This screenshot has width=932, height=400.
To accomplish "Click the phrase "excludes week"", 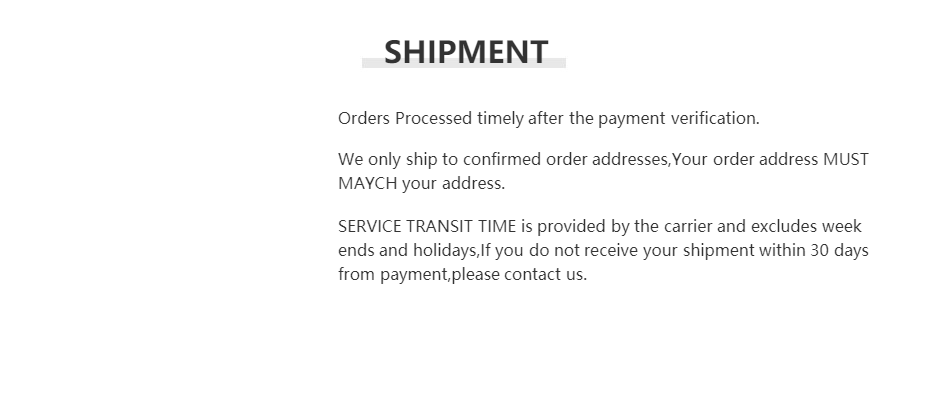I will tap(807, 226).
